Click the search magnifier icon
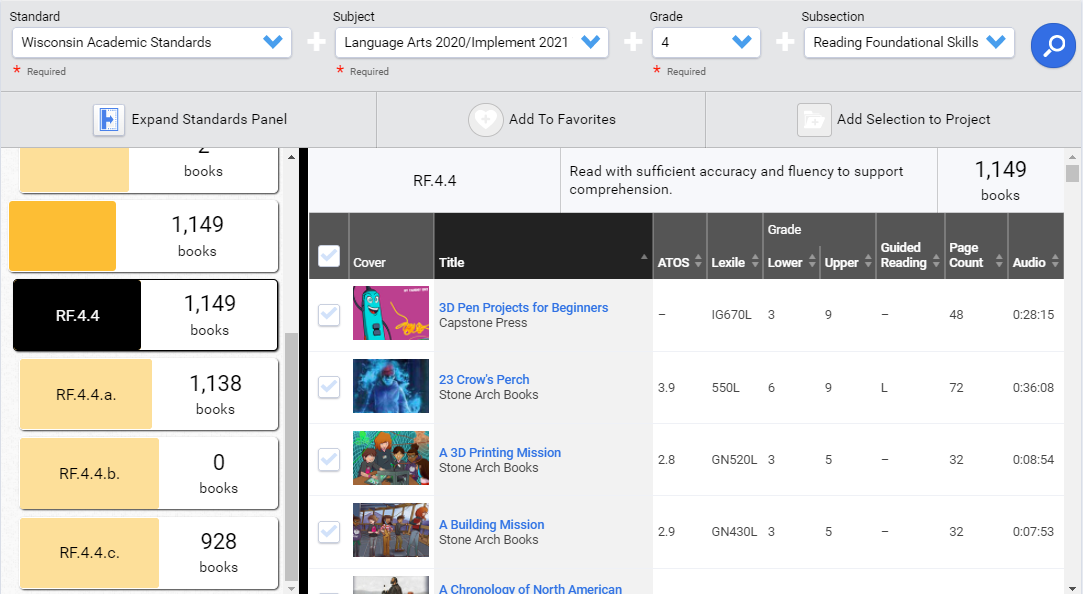This screenshot has height=594, width=1083. point(1053,45)
